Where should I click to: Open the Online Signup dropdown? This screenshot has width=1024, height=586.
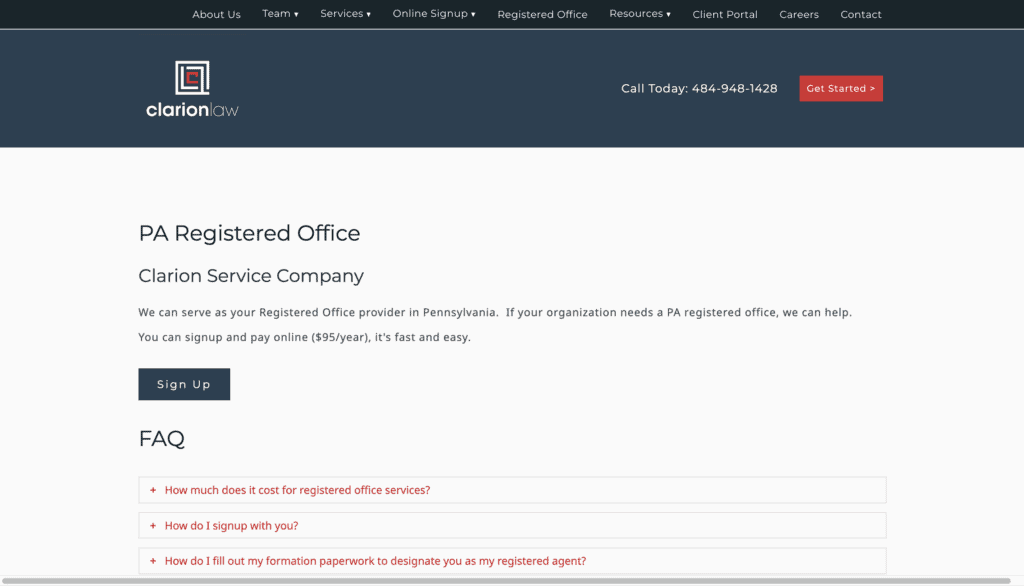[433, 13]
